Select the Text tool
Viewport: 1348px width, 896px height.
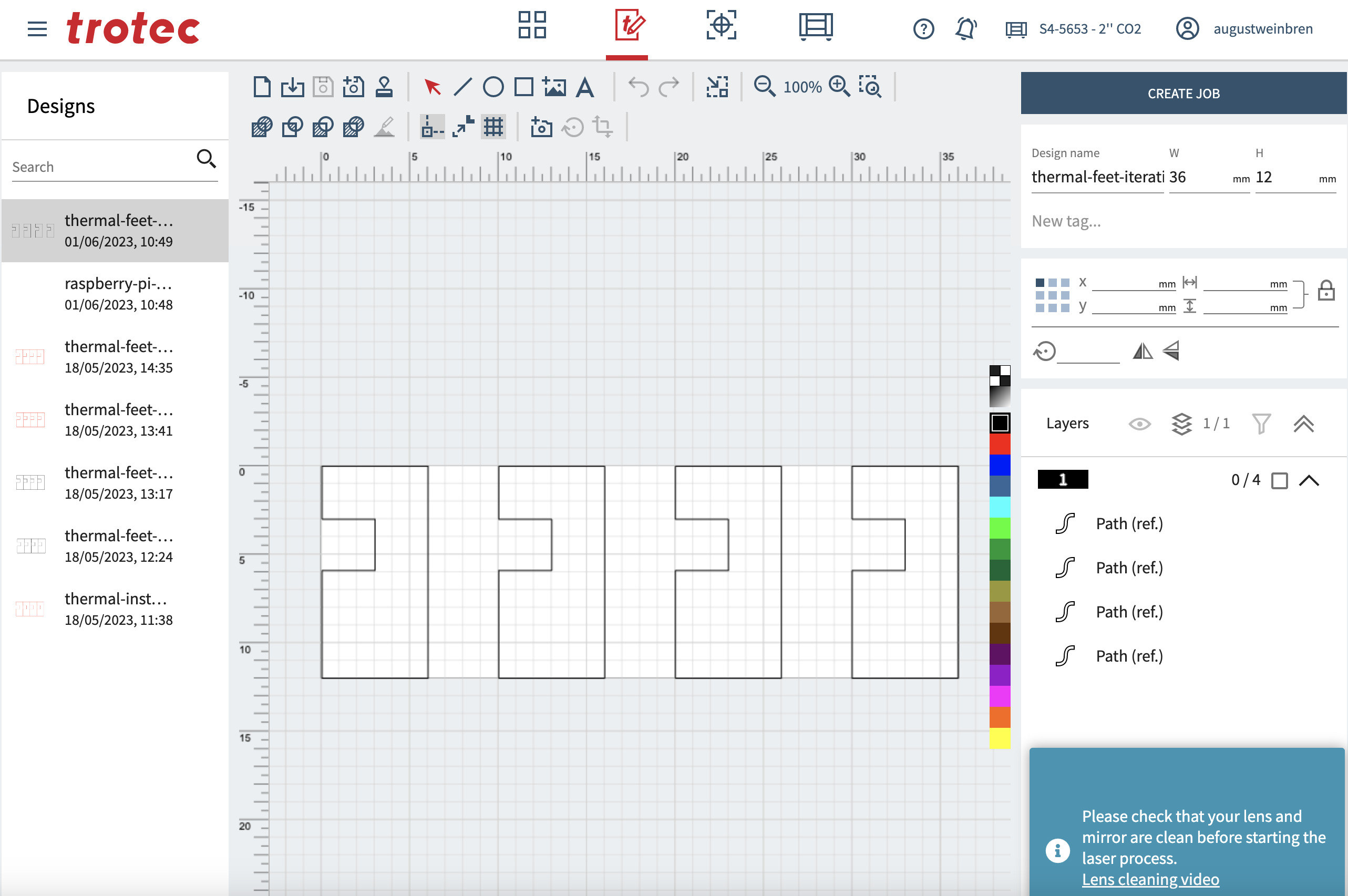pyautogui.click(x=584, y=87)
